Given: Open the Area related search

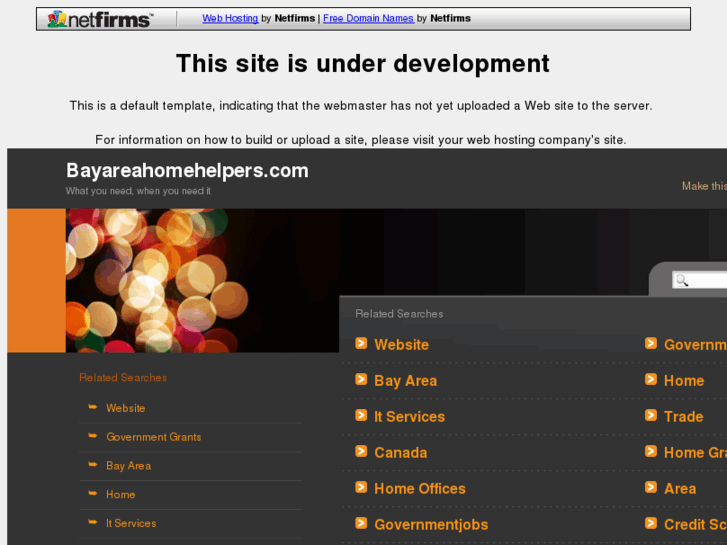Looking at the screenshot, I should [680, 488].
